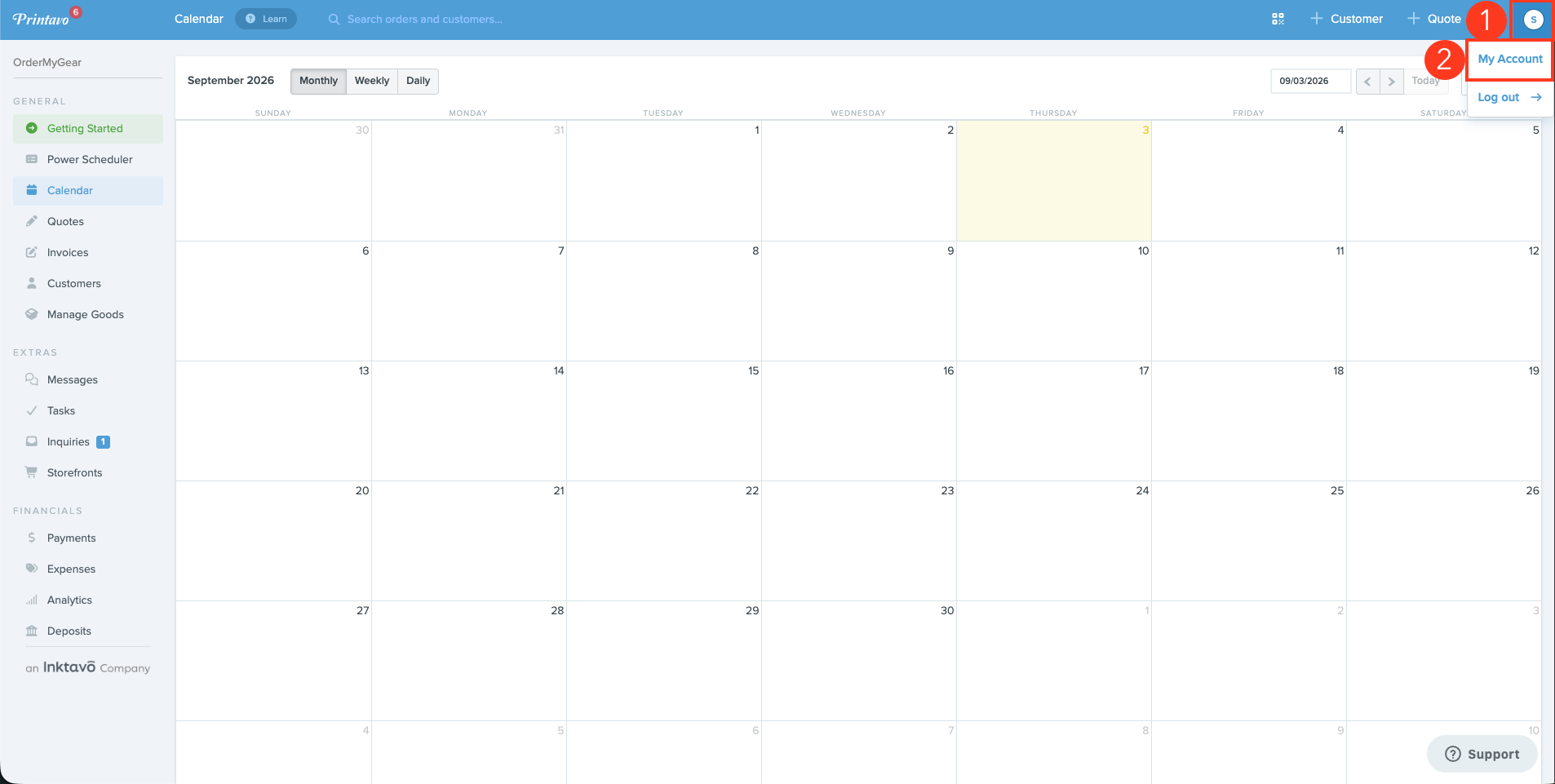1555x784 pixels.
Task: Click the 09/03/2026 date field
Action: click(1310, 81)
